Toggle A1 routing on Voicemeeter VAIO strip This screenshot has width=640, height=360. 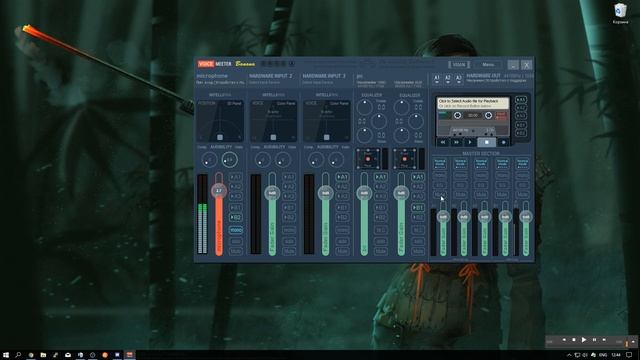click(x=380, y=177)
